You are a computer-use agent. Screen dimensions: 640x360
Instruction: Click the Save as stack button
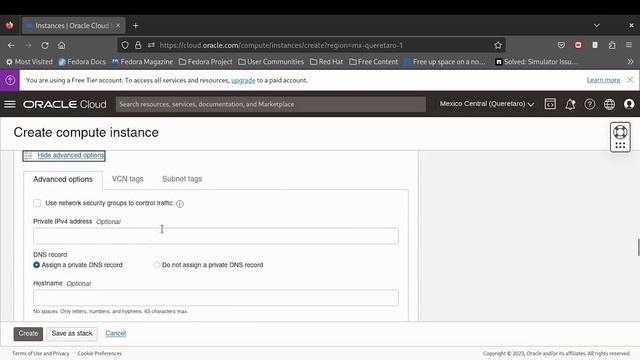72,333
